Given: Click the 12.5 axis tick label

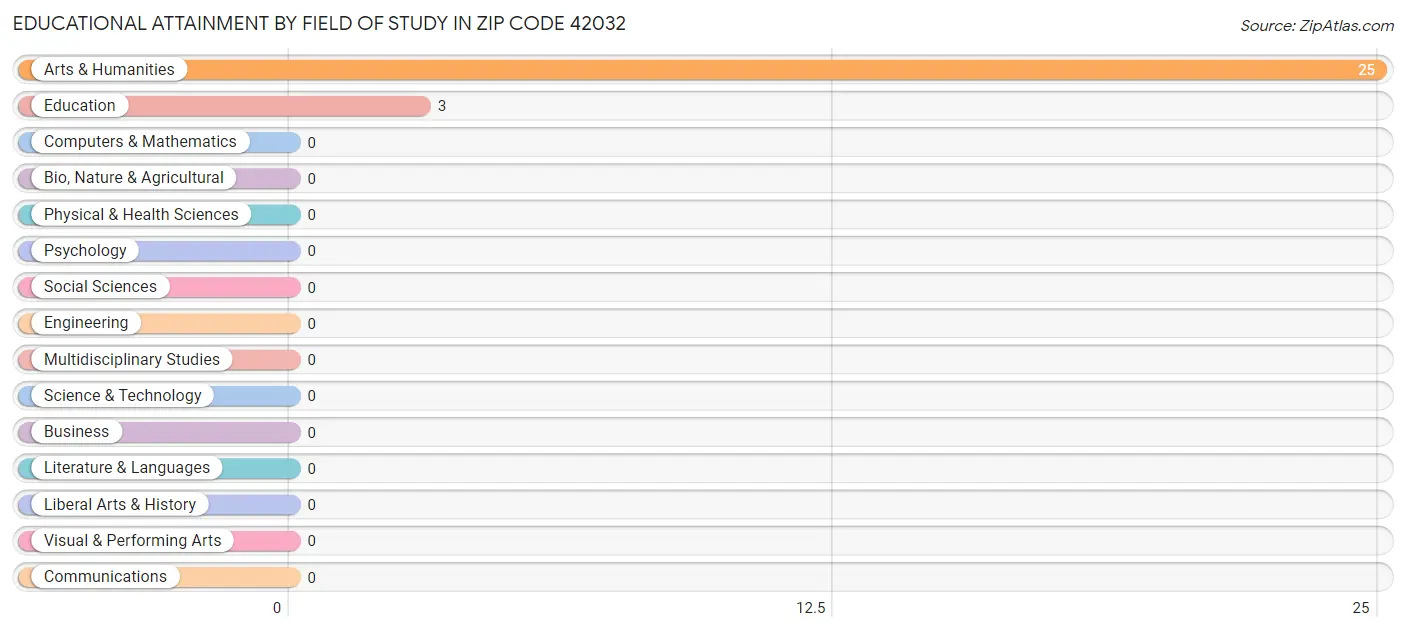Looking at the screenshot, I should (x=811, y=608).
